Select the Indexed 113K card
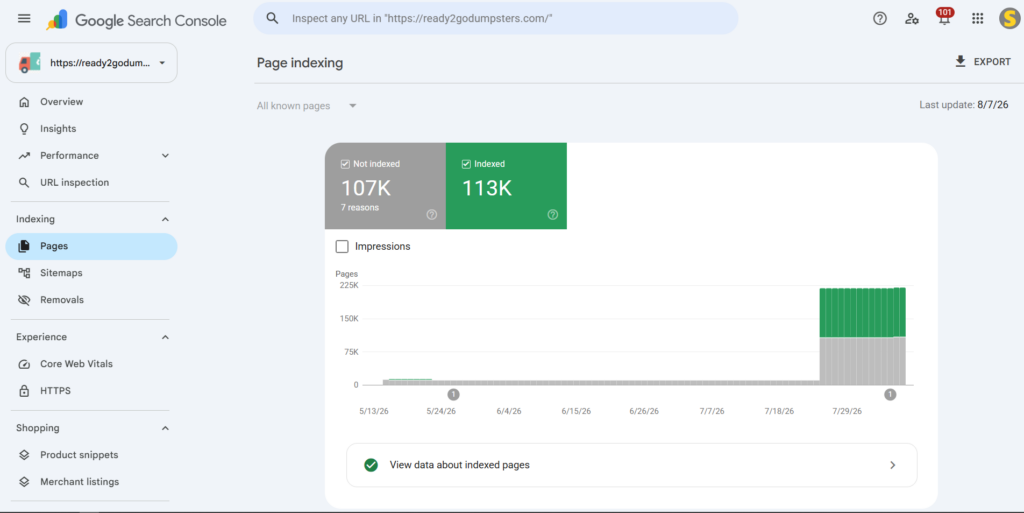 coord(506,186)
